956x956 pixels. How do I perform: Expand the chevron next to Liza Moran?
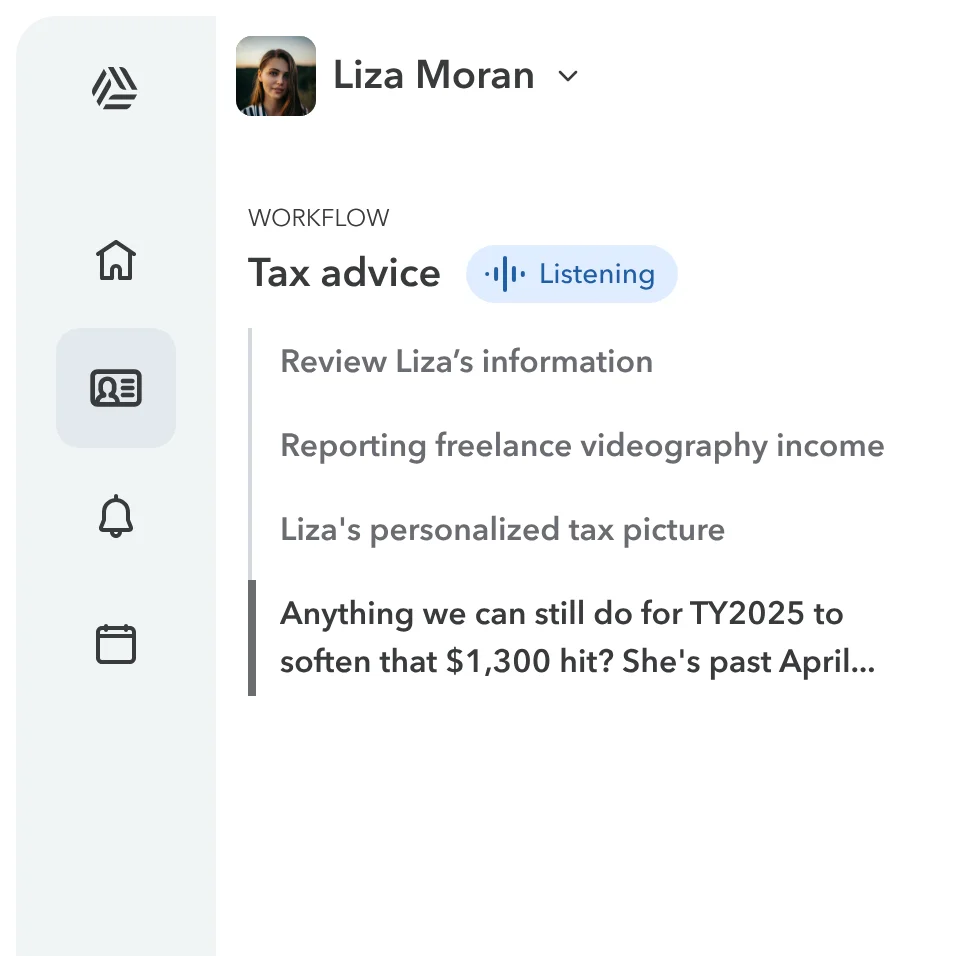coord(568,76)
